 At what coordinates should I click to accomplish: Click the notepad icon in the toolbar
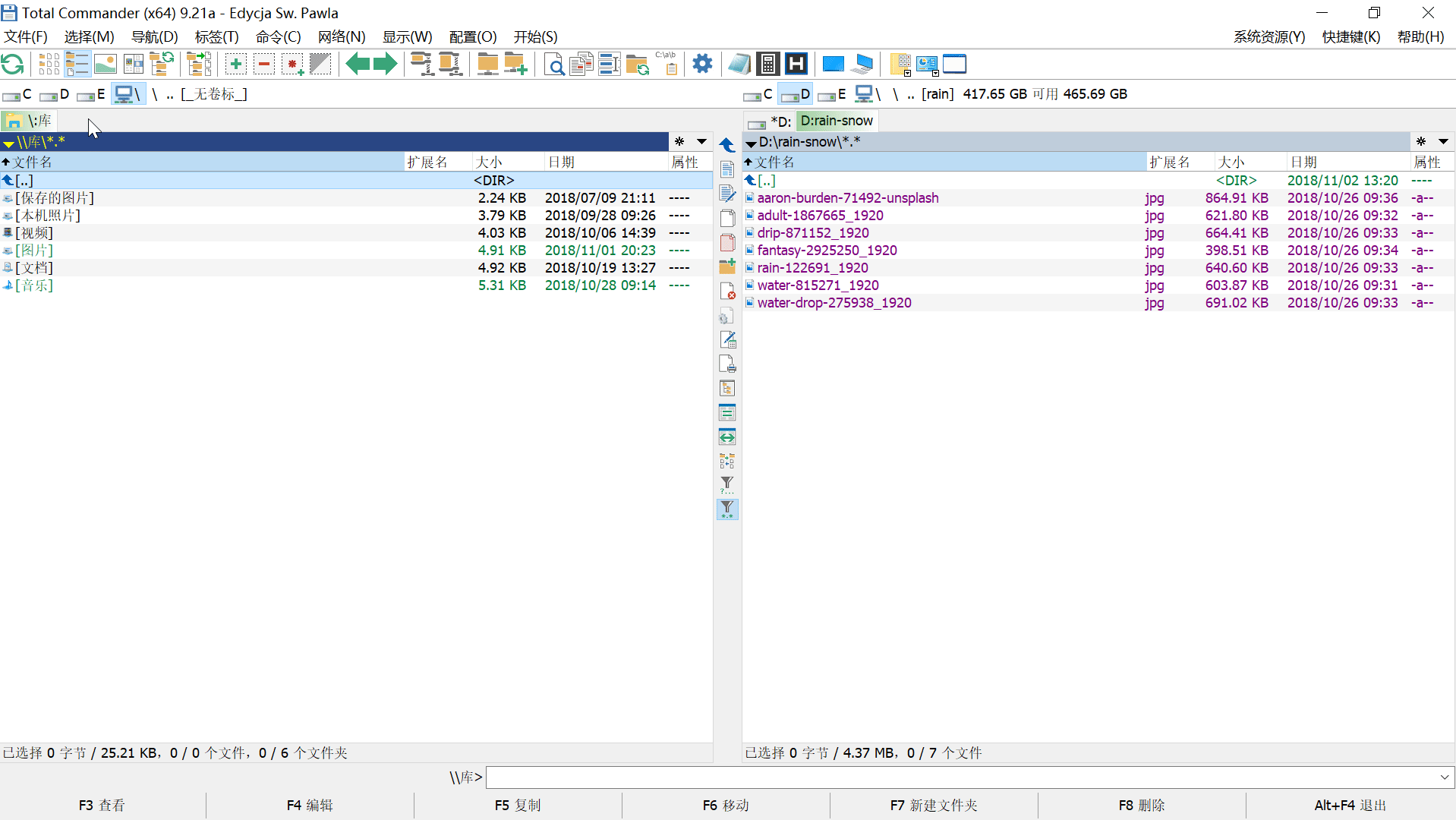(739, 65)
